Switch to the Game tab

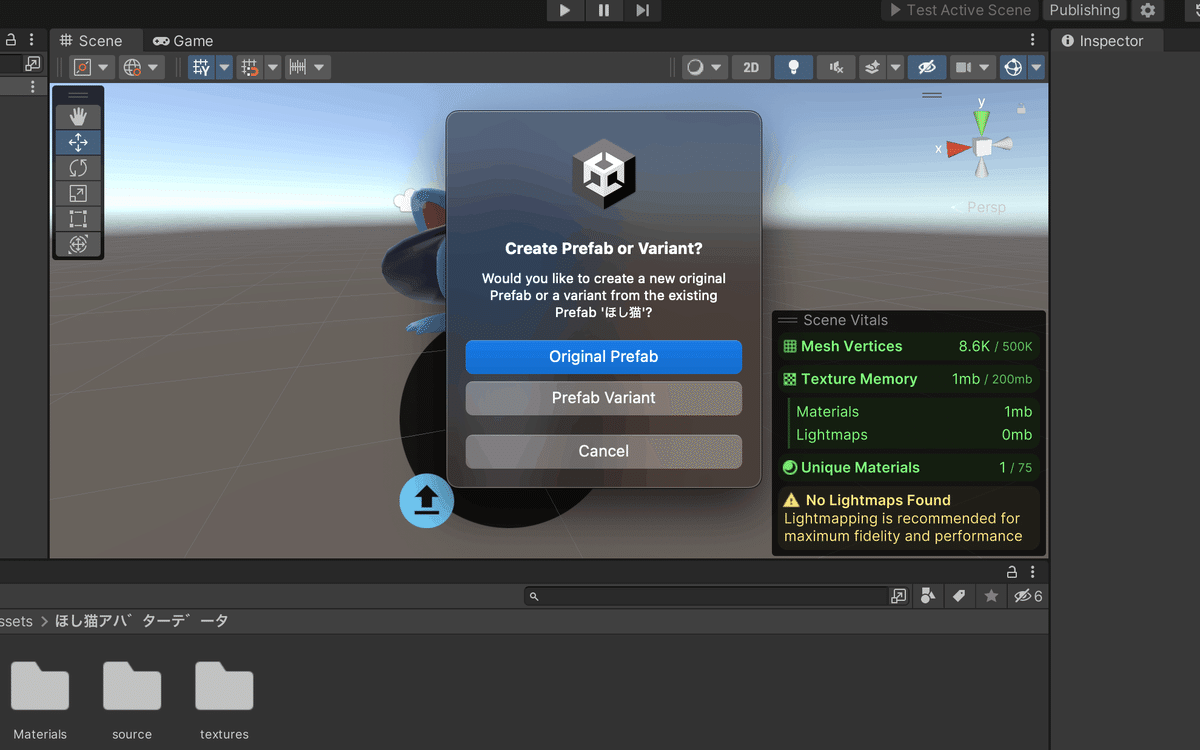coord(184,41)
